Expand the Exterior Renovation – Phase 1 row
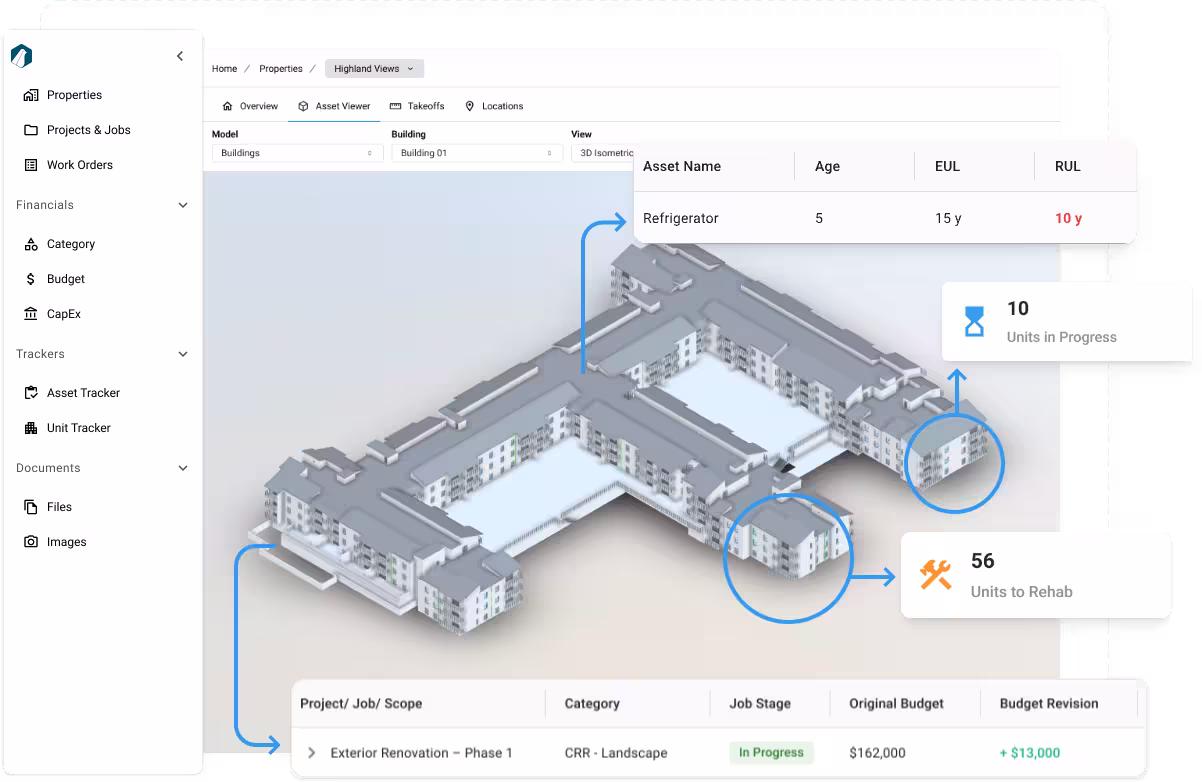This screenshot has height=782, width=1202. (311, 753)
